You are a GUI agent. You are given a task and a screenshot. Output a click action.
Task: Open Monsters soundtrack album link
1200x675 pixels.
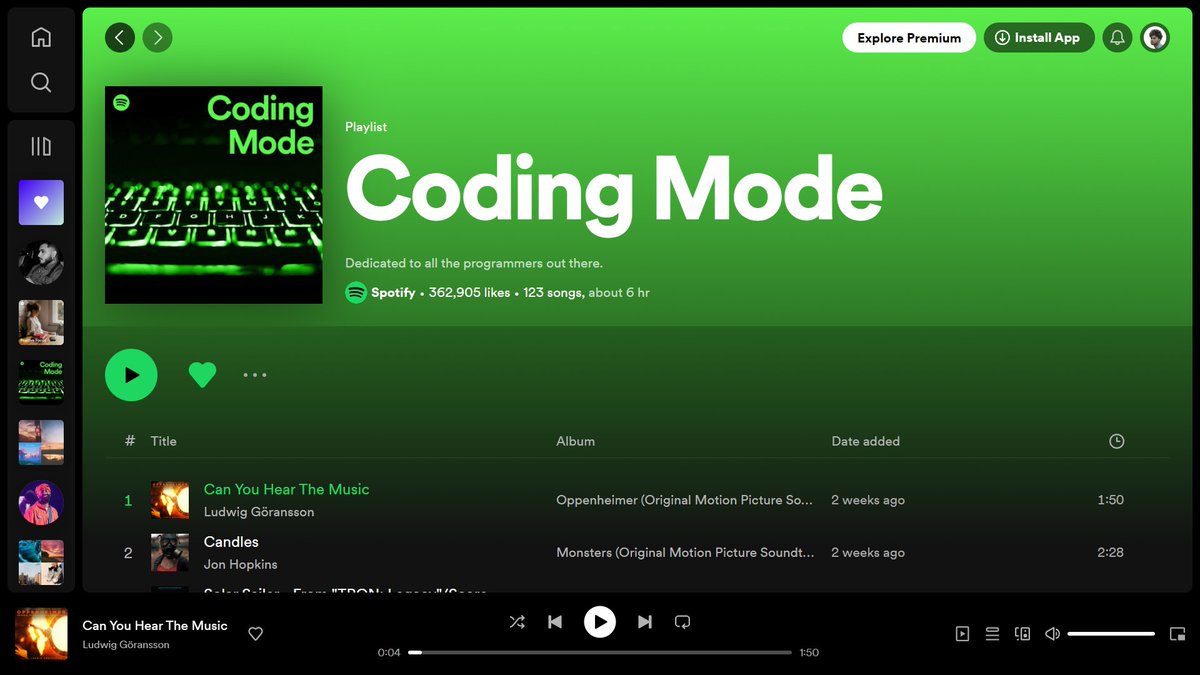click(685, 552)
